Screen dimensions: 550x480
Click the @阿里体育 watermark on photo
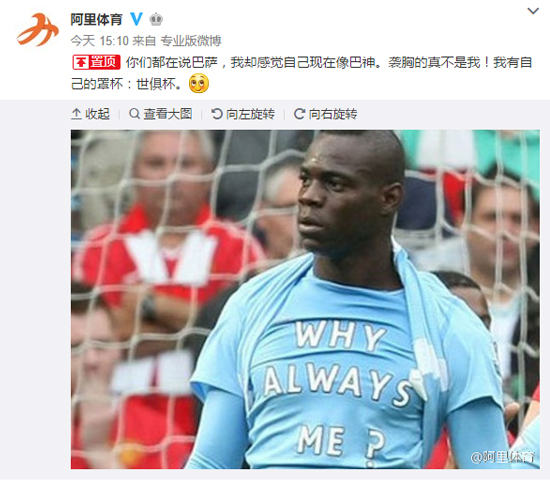click(503, 457)
